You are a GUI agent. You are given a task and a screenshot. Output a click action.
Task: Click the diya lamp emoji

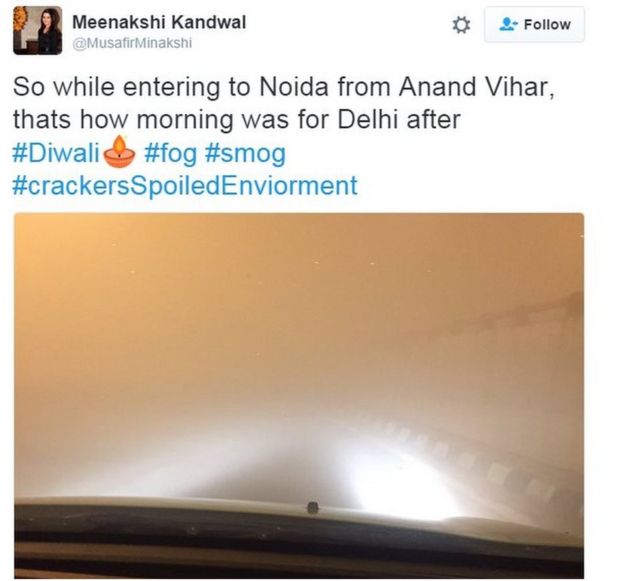(x=119, y=152)
